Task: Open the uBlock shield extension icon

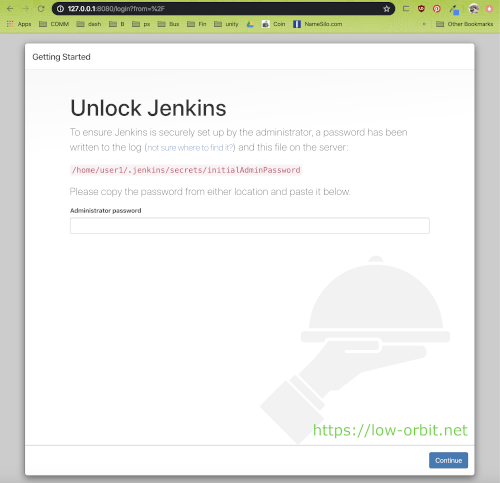Action: click(421, 9)
